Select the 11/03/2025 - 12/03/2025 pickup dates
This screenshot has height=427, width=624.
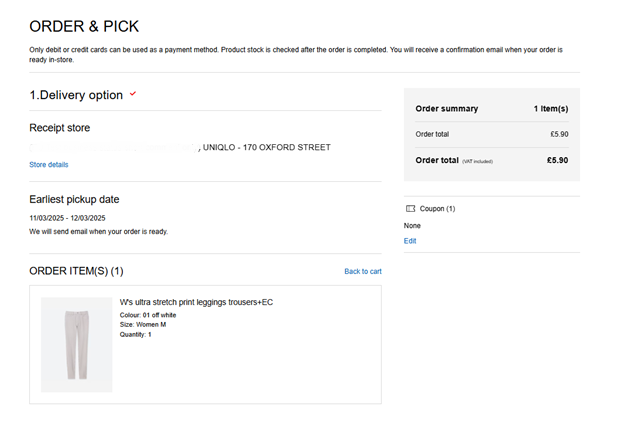click(67, 217)
